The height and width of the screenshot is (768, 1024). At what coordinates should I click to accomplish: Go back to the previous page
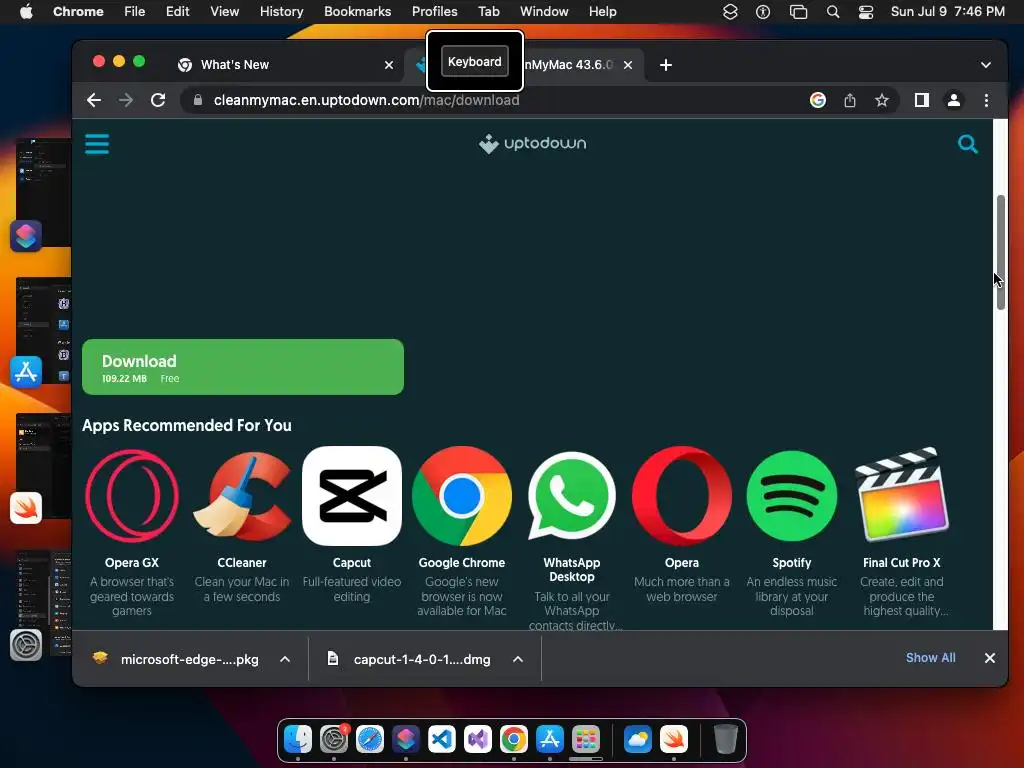point(94,100)
